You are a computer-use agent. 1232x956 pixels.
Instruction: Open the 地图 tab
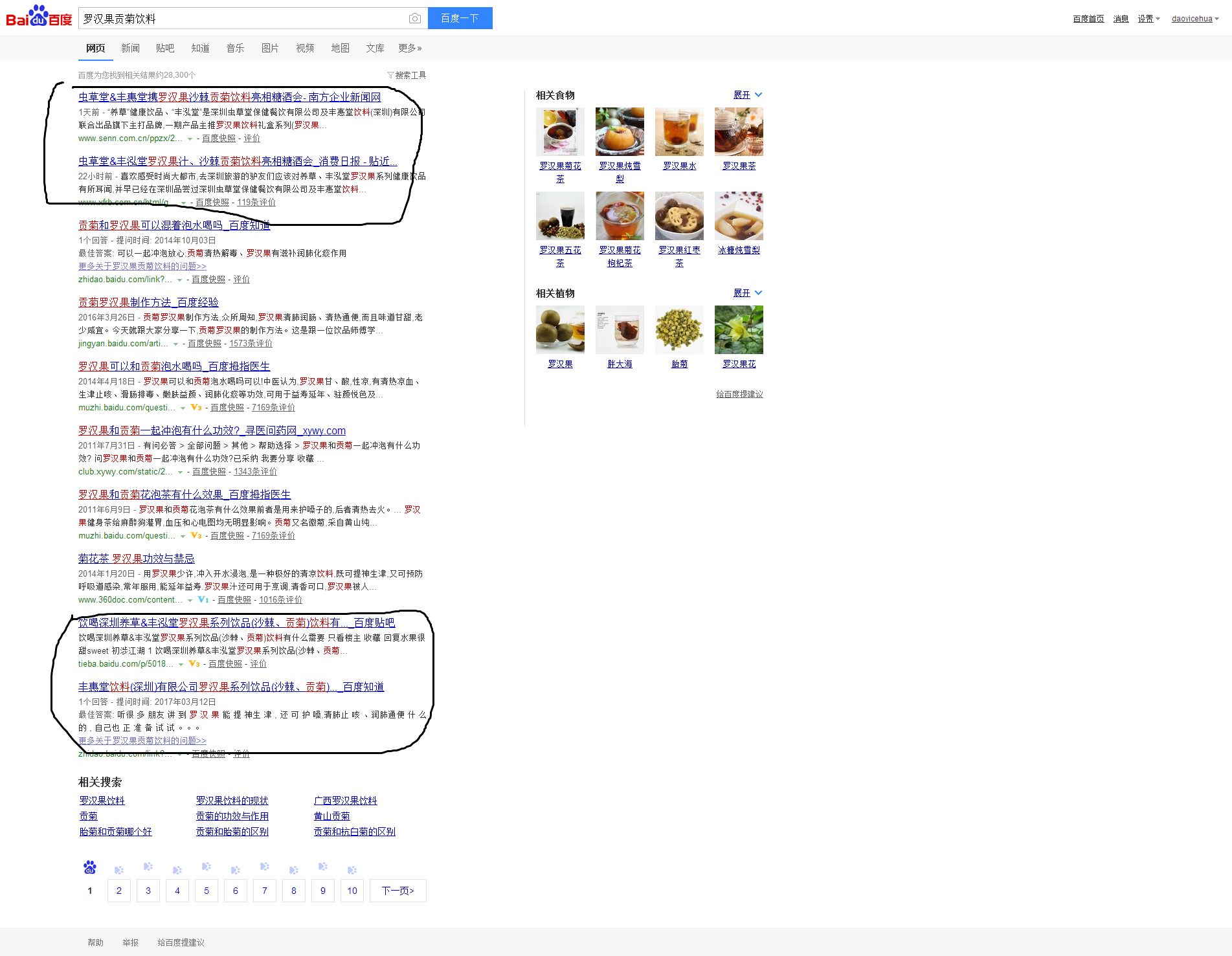[x=340, y=48]
